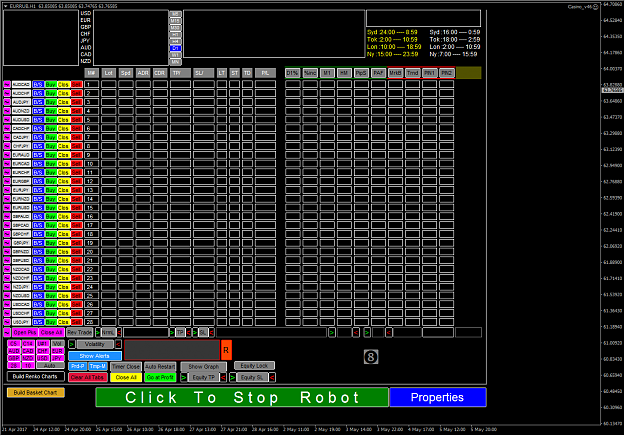Open the chart icon for EURJPY row
Viewport: 625px width, 436px height.
pos(7,190)
